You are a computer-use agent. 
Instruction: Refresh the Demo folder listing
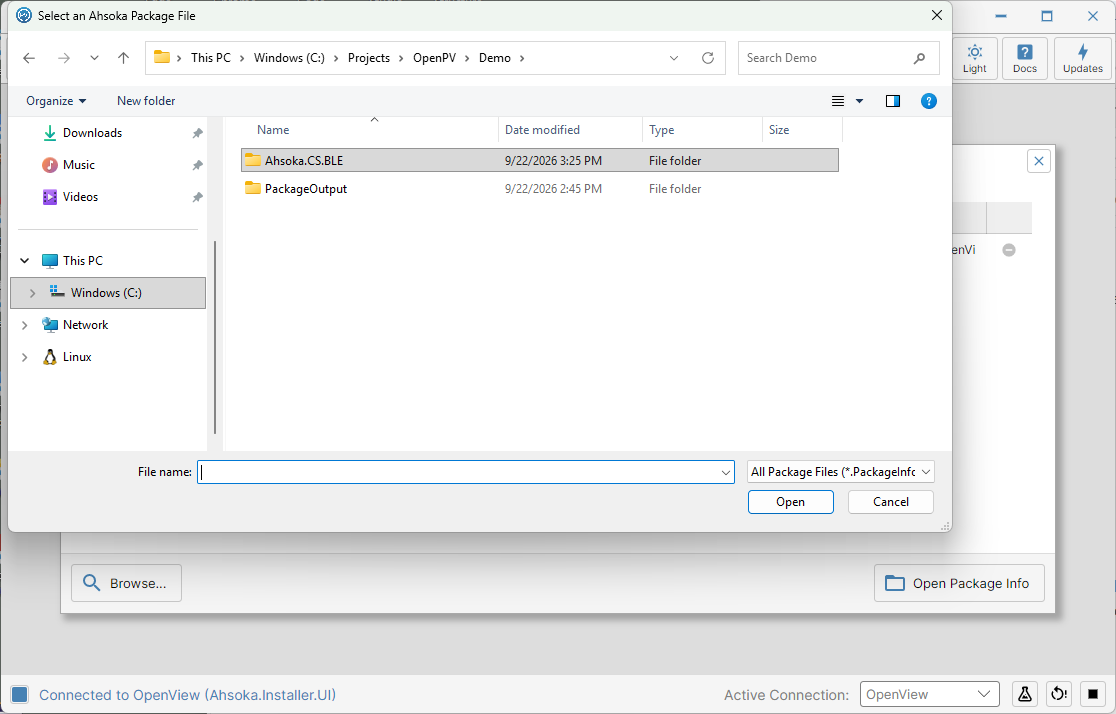(707, 58)
